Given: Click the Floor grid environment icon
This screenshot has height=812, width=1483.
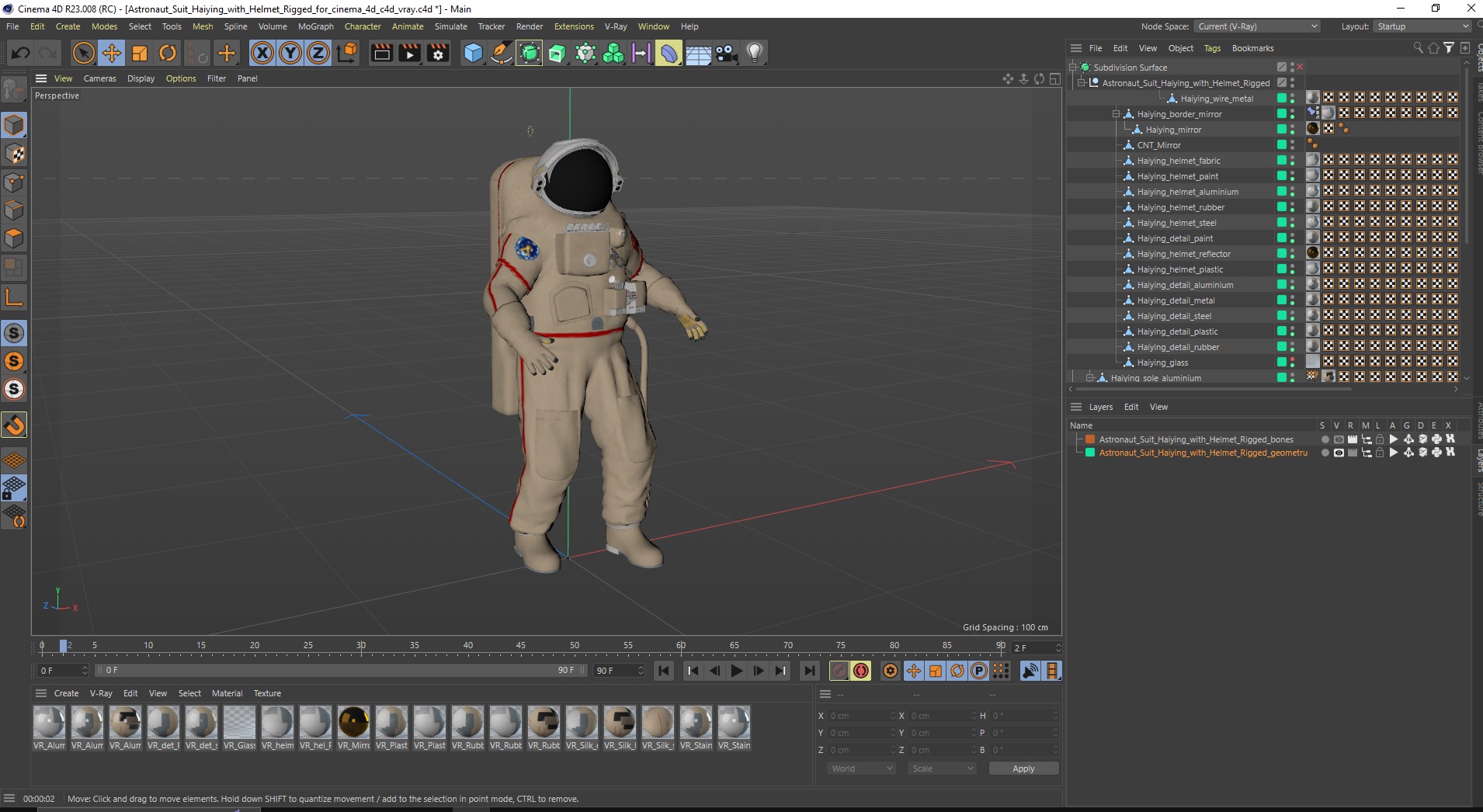Looking at the screenshot, I should click(698, 53).
